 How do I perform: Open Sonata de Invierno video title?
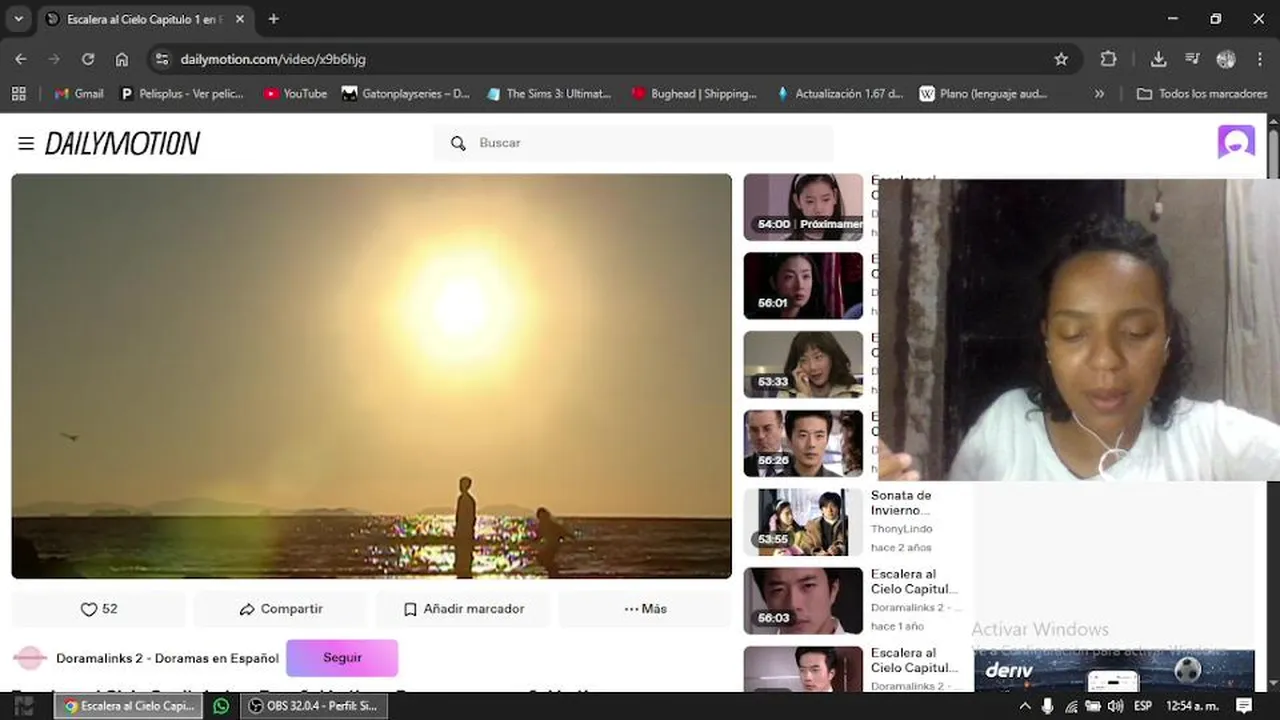pos(901,502)
